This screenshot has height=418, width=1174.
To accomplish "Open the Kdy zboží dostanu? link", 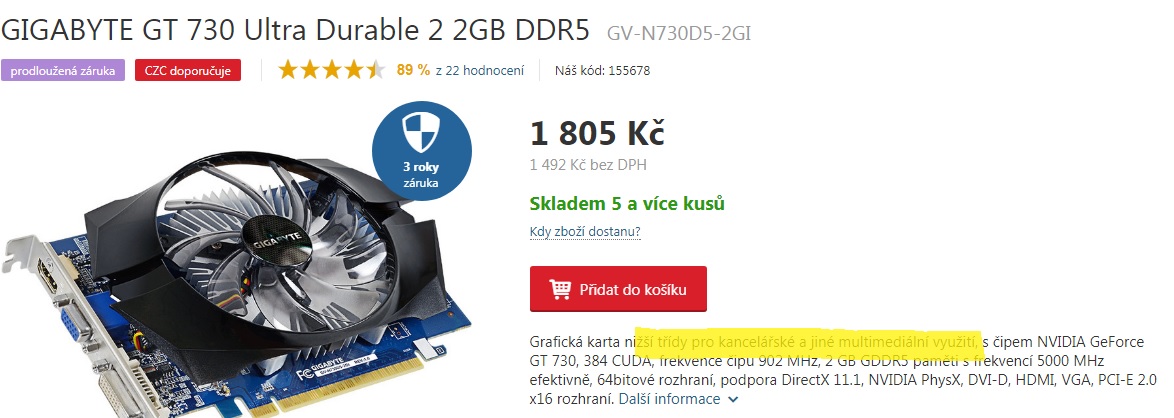I will click(x=586, y=231).
